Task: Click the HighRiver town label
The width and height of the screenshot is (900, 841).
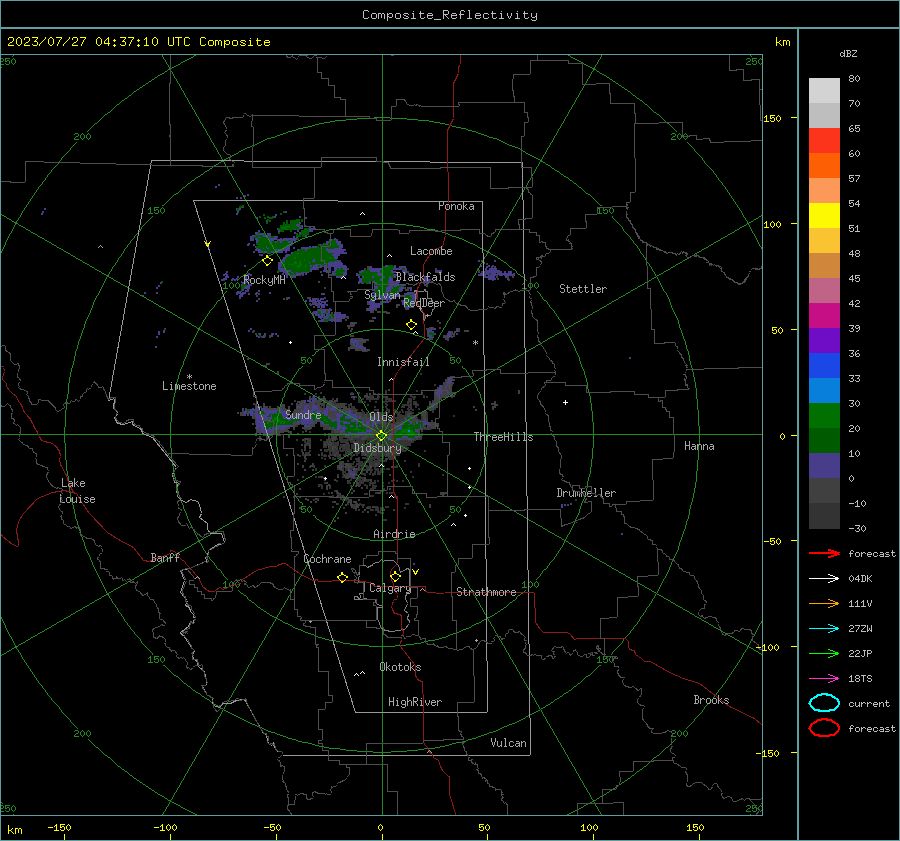Action: [x=415, y=702]
